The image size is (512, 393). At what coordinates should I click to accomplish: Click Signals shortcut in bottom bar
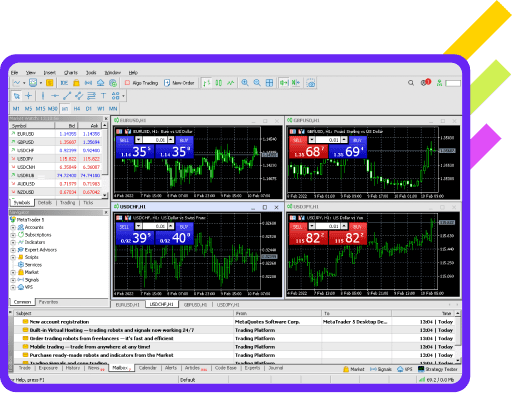click(381, 369)
